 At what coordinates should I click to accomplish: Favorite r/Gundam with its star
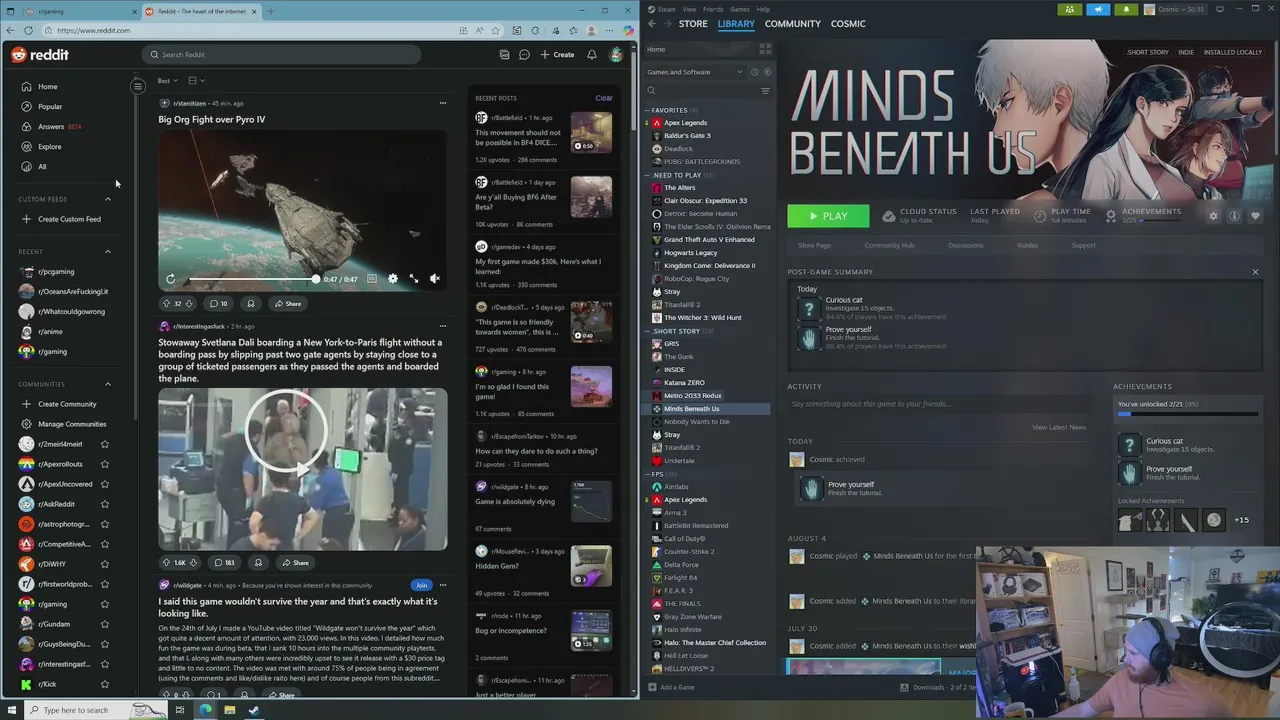coord(104,624)
